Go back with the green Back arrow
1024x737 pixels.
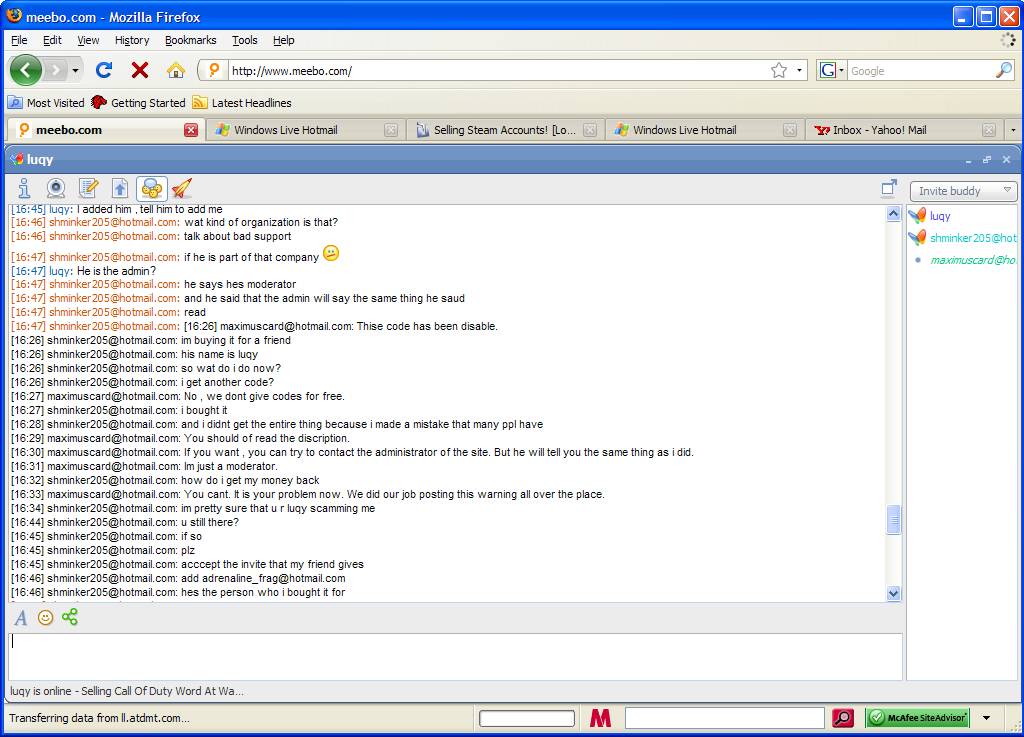[x=26, y=70]
